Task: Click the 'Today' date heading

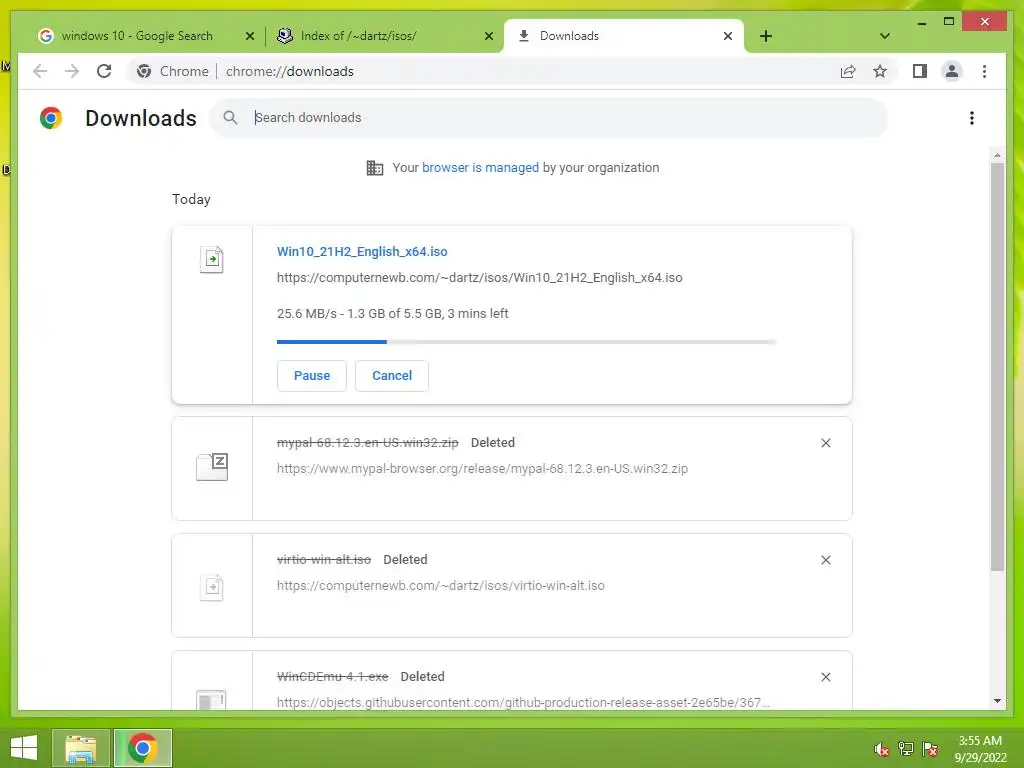Action: pyautogui.click(x=191, y=199)
